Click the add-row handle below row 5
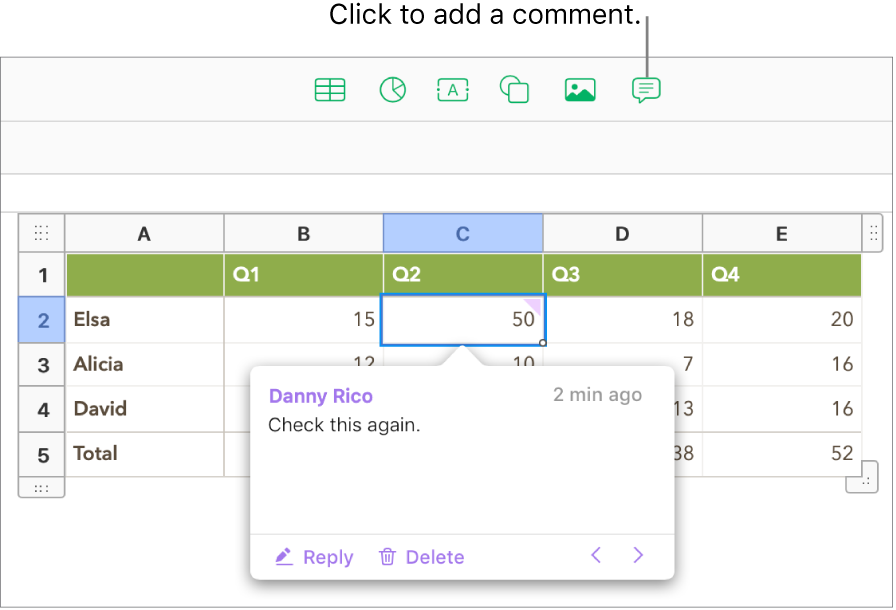896x610 pixels. [41, 488]
